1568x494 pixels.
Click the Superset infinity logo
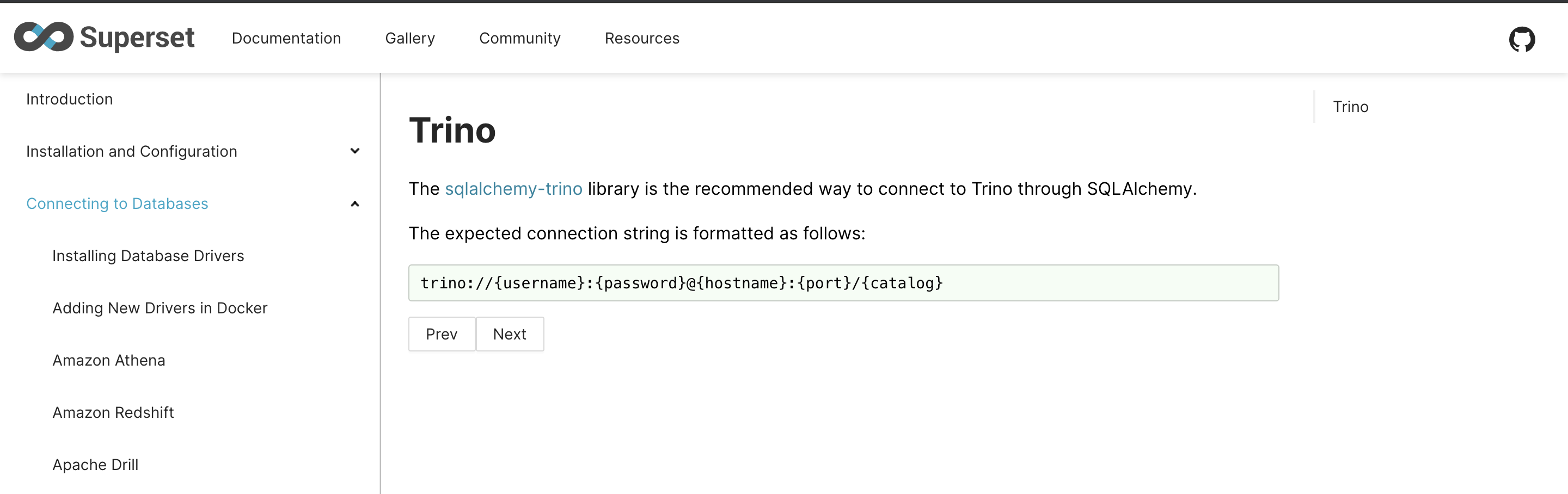click(x=44, y=37)
